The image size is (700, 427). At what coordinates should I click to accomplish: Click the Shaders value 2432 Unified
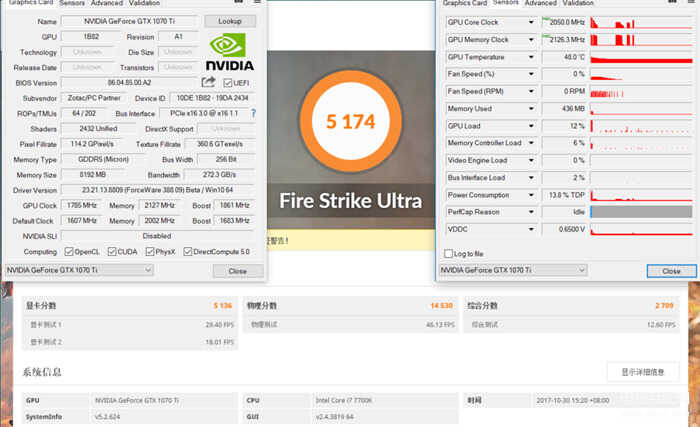98,129
